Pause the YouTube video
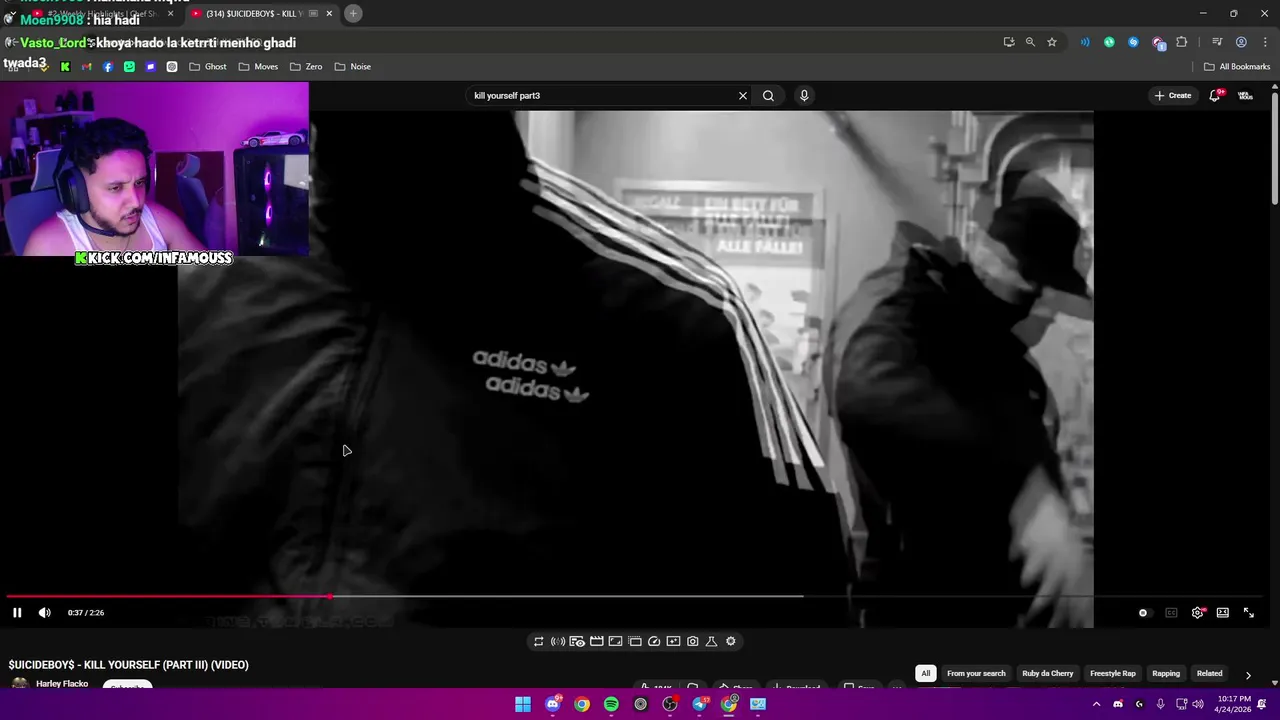 tap(17, 613)
